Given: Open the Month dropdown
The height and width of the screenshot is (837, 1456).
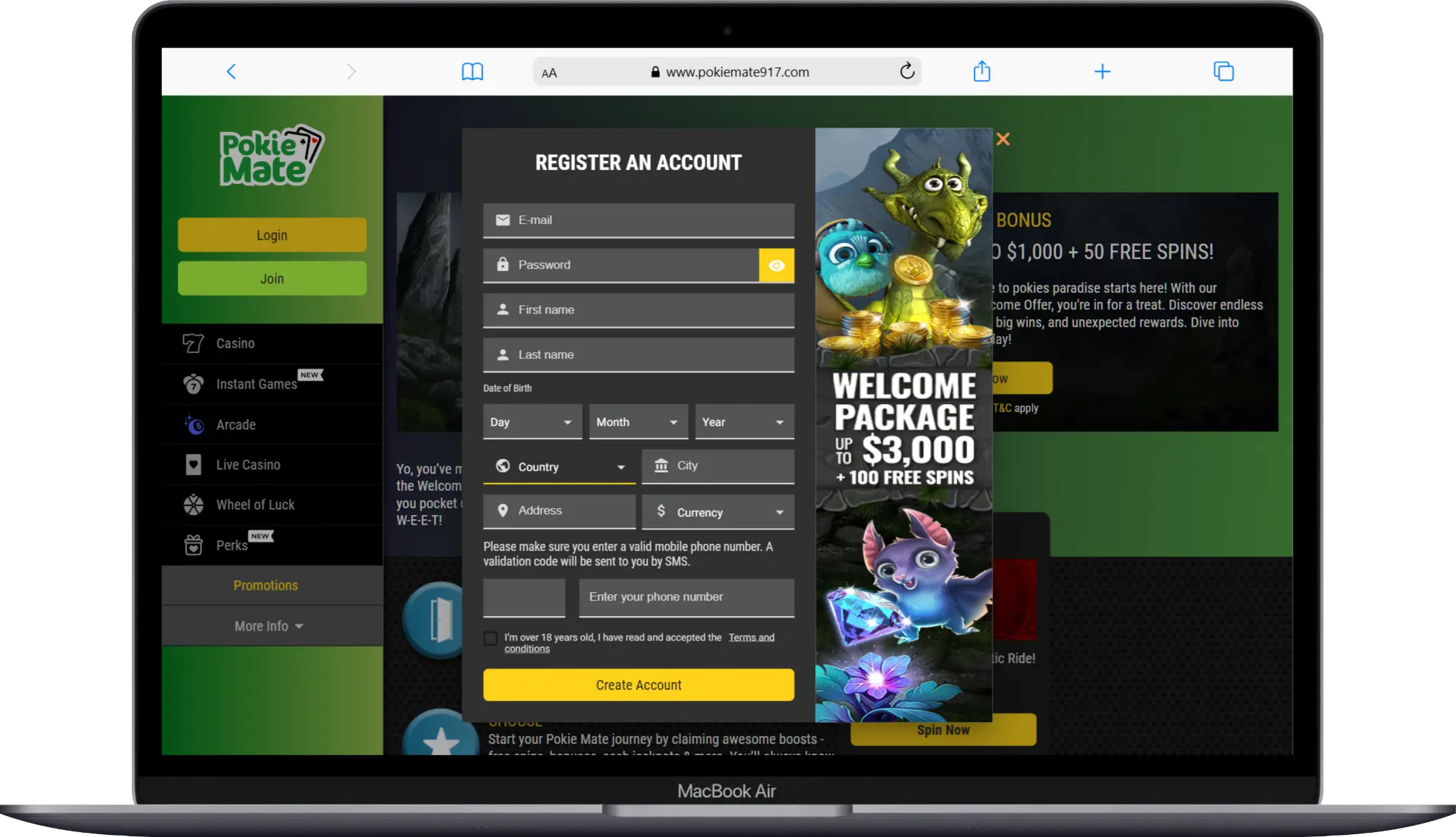Looking at the screenshot, I should pos(638,422).
